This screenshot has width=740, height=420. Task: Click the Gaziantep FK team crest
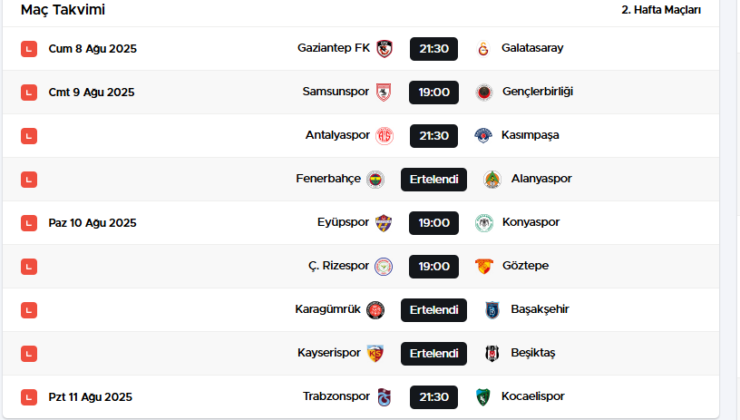click(385, 49)
